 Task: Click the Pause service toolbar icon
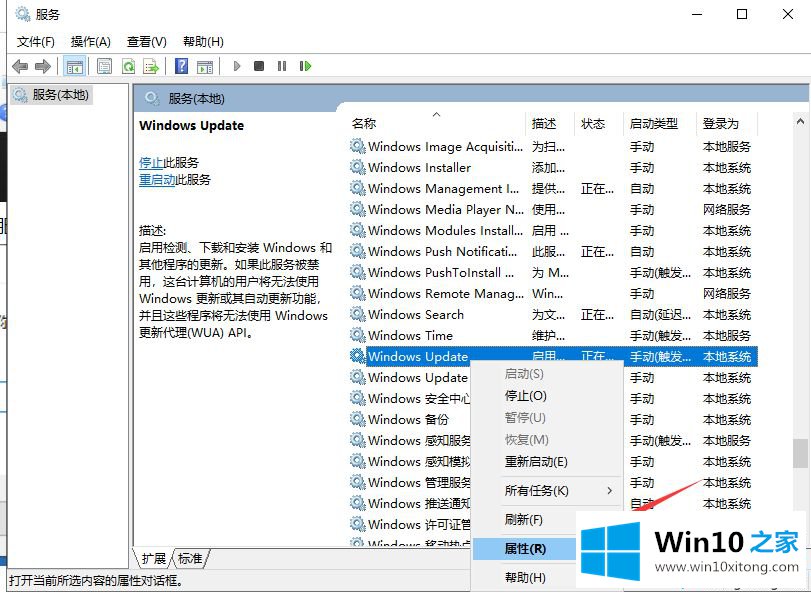(x=282, y=66)
